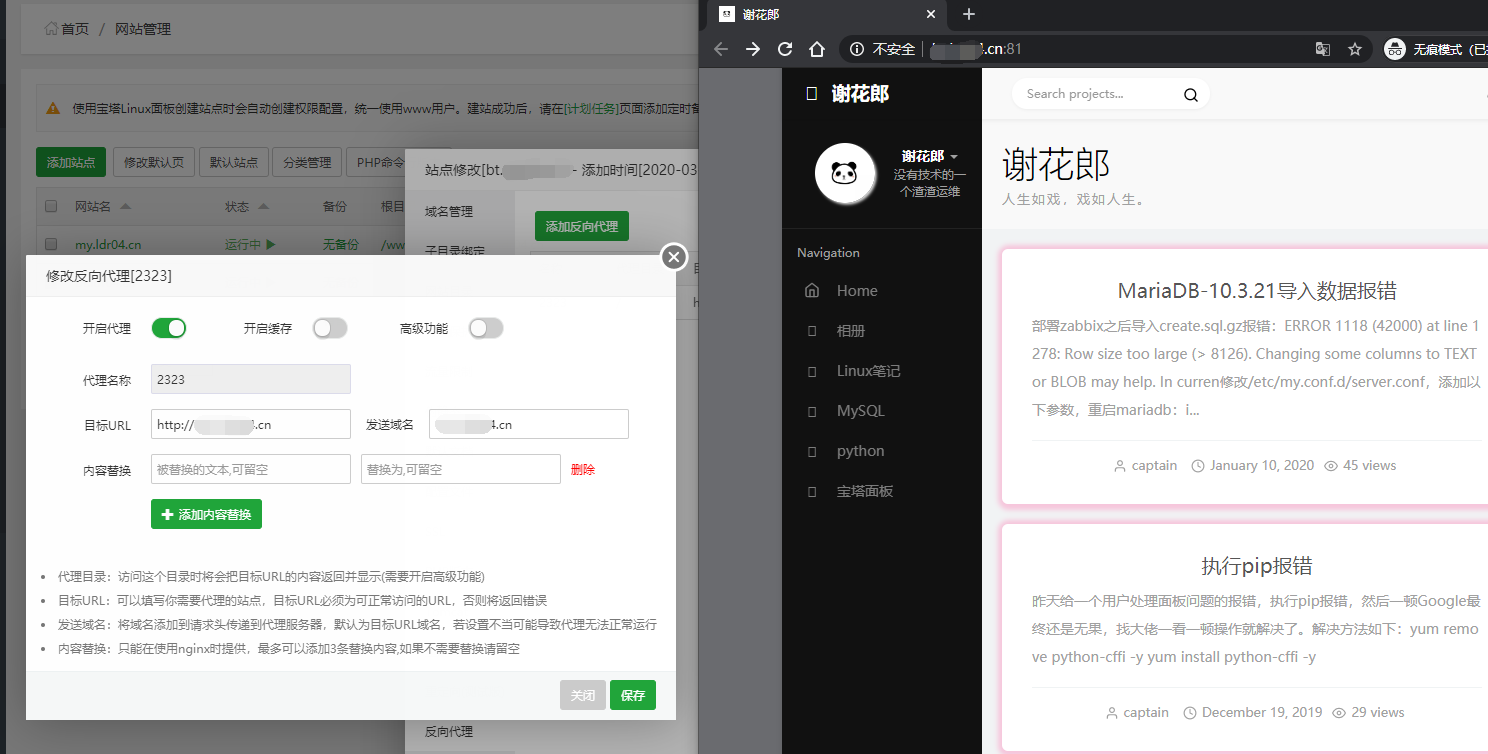Image resolution: width=1488 pixels, height=754 pixels.
Task: Expand the 谢花郎 user dropdown
Action: point(954,157)
